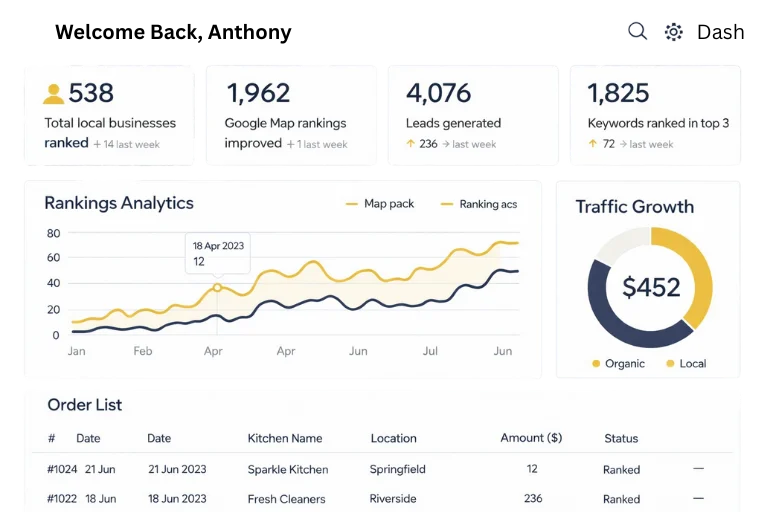Click the Welcome Back, Anthony title
The image size is (768, 512).
173,32
